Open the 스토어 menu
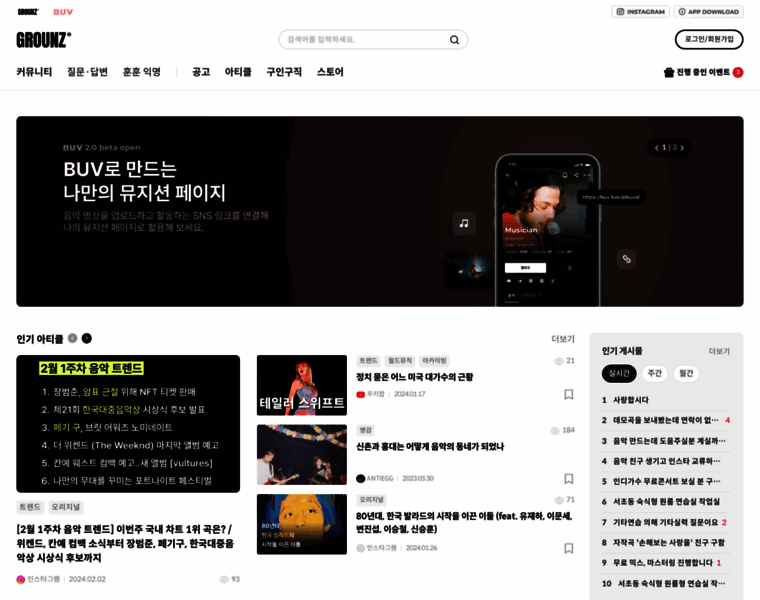Viewport: 760px width, 600px height. [x=330, y=72]
